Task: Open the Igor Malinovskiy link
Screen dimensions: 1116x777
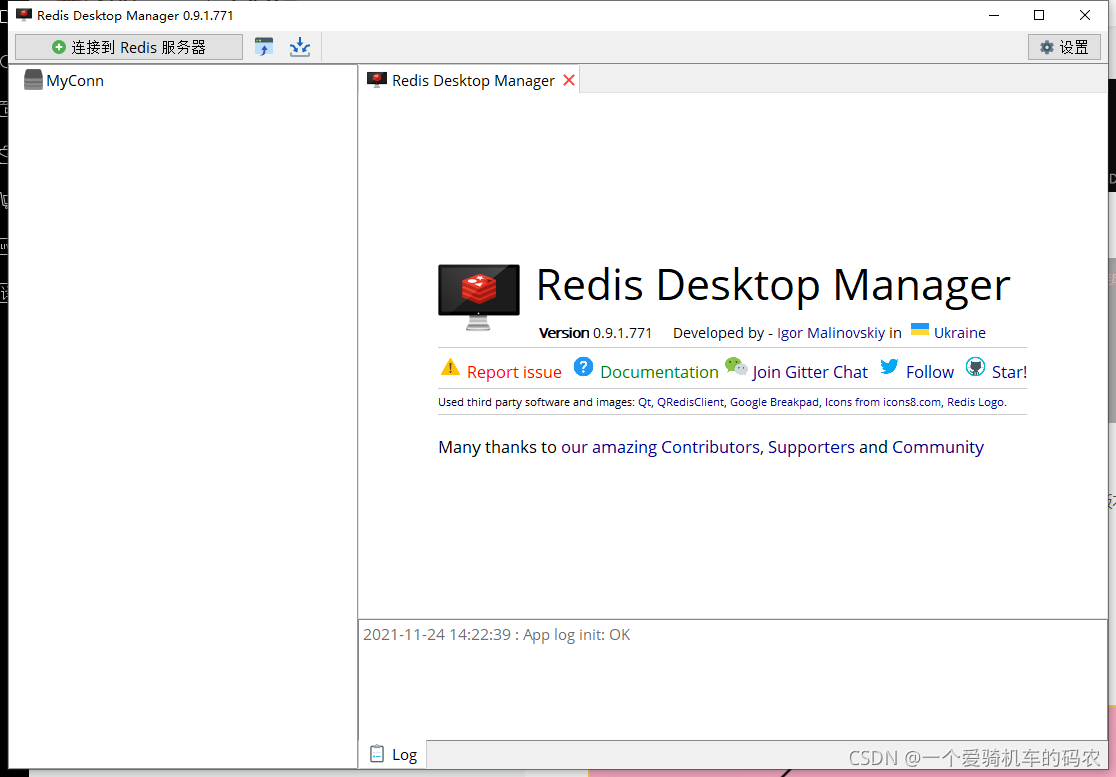Action: tap(831, 332)
